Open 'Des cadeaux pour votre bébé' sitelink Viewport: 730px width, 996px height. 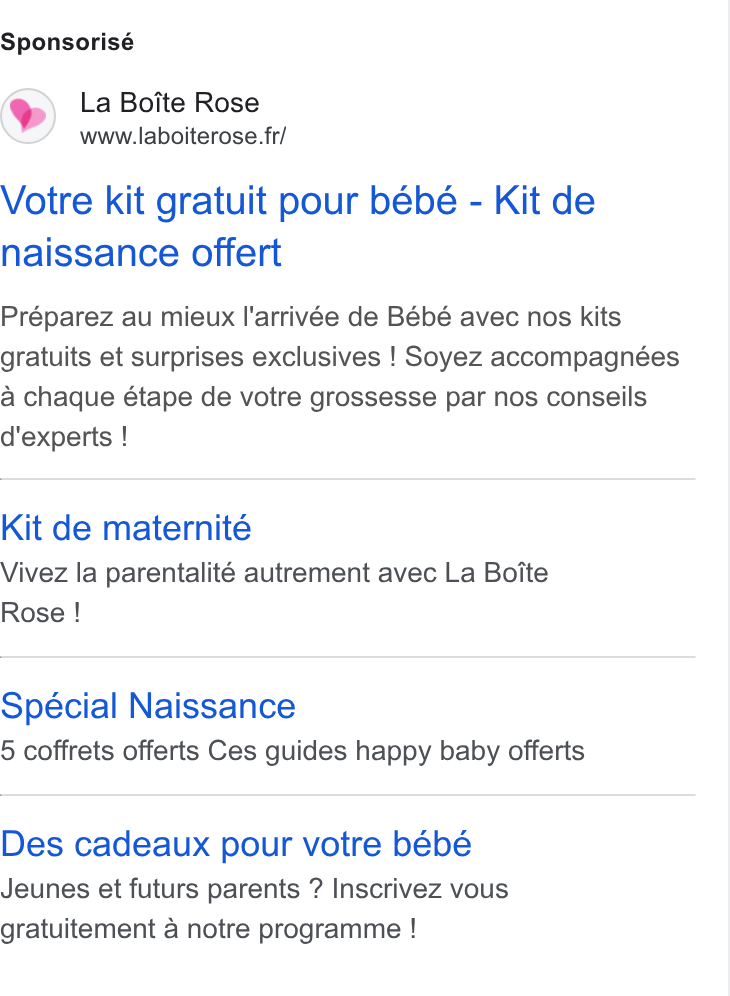(x=236, y=844)
